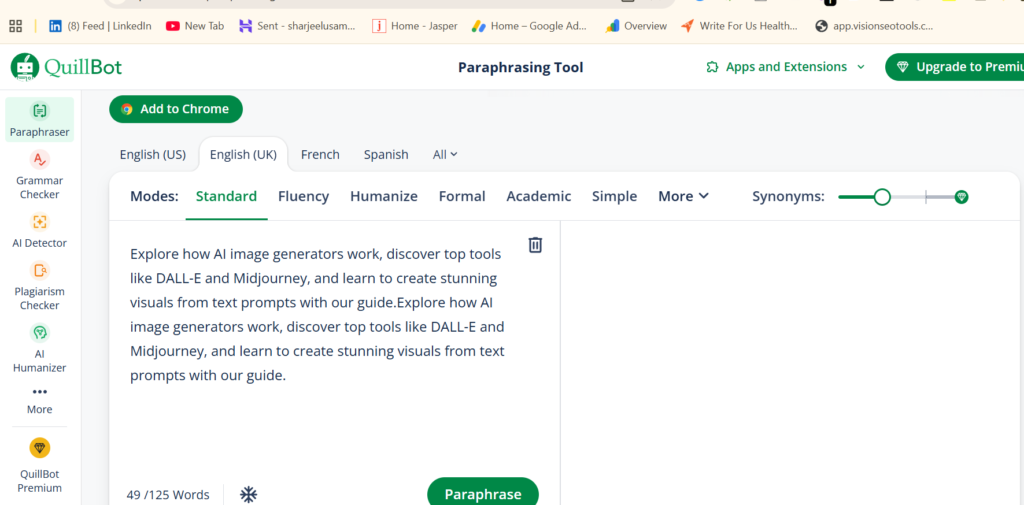Open the Paraphraser tool in sidebar
Viewport: 1024px width, 505px height.
(39, 119)
